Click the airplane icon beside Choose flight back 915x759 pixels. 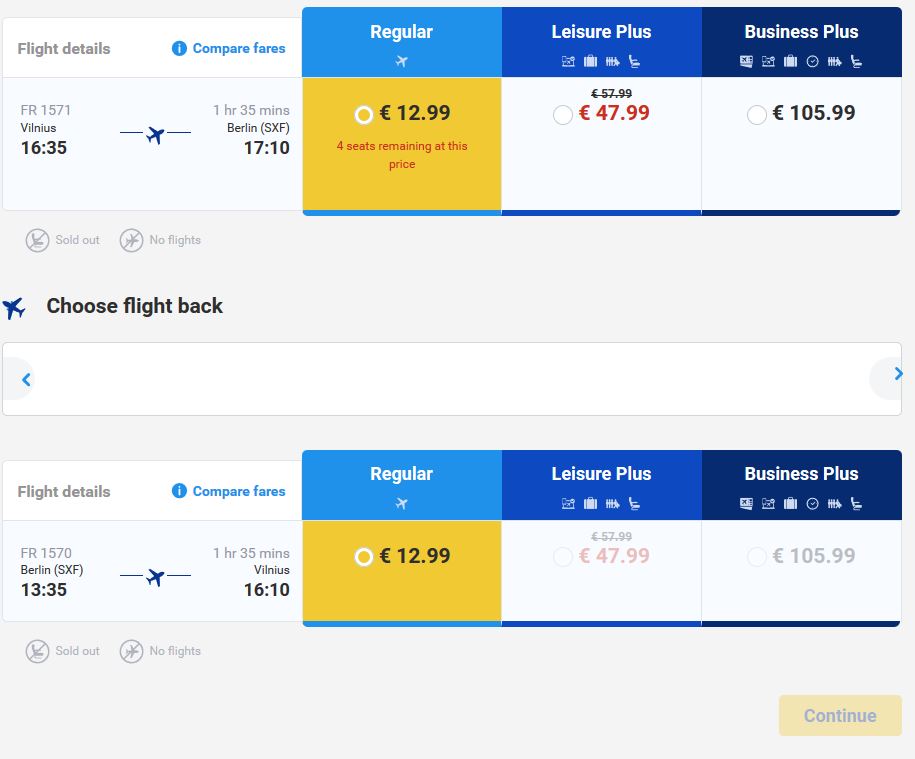click(14, 307)
